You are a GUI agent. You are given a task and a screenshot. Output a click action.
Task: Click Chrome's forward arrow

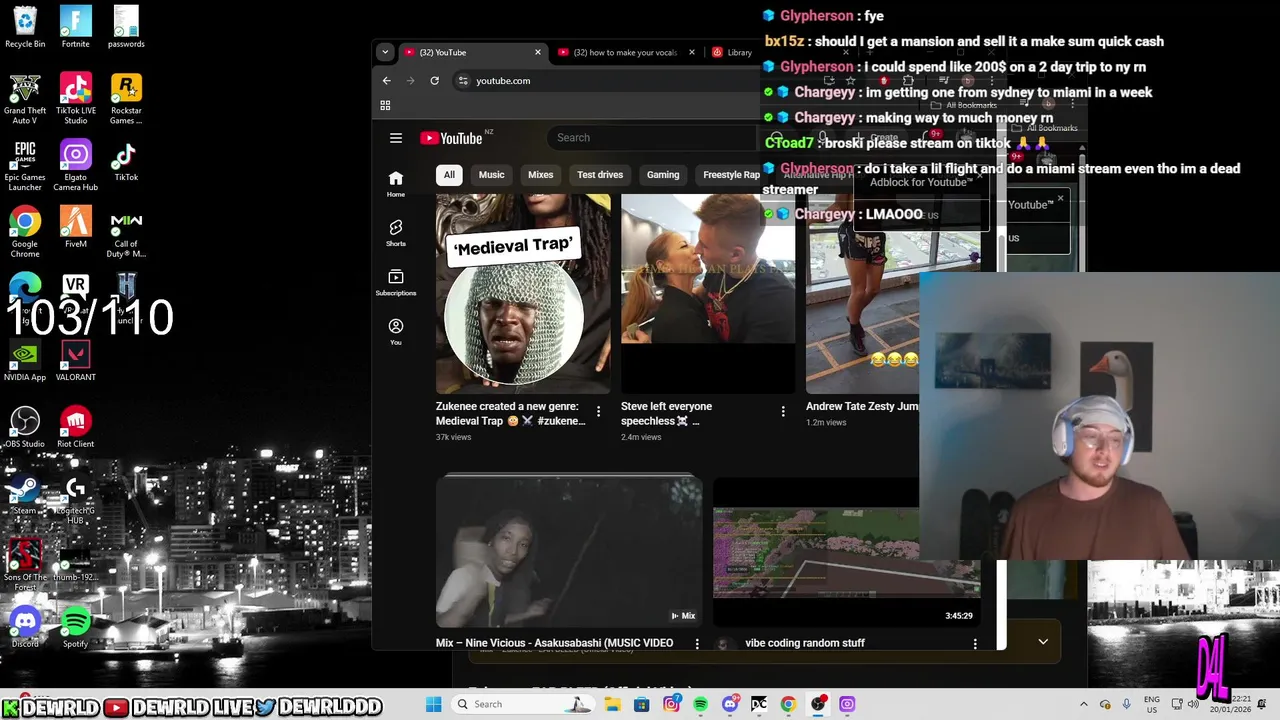pos(410,80)
